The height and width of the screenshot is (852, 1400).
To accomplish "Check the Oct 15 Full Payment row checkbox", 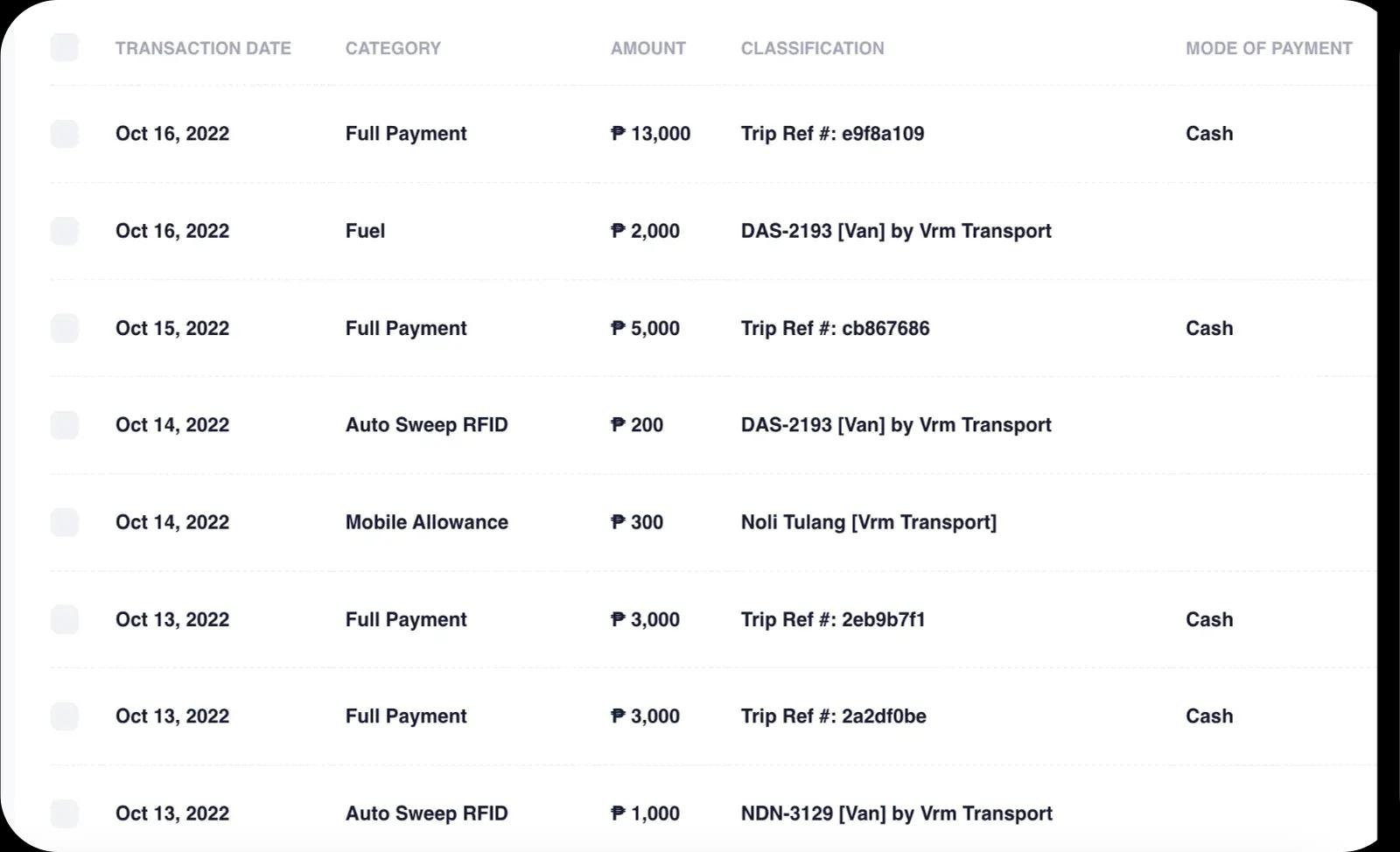I will 65,328.
